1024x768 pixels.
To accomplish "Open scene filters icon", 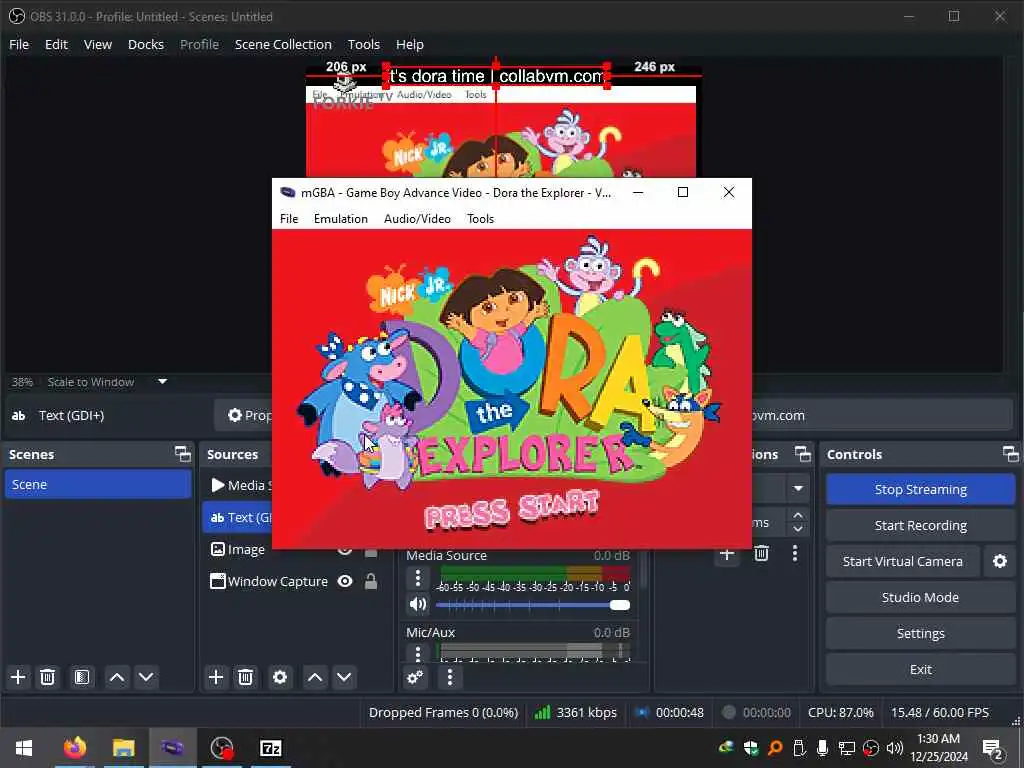I will pyautogui.click(x=82, y=677).
